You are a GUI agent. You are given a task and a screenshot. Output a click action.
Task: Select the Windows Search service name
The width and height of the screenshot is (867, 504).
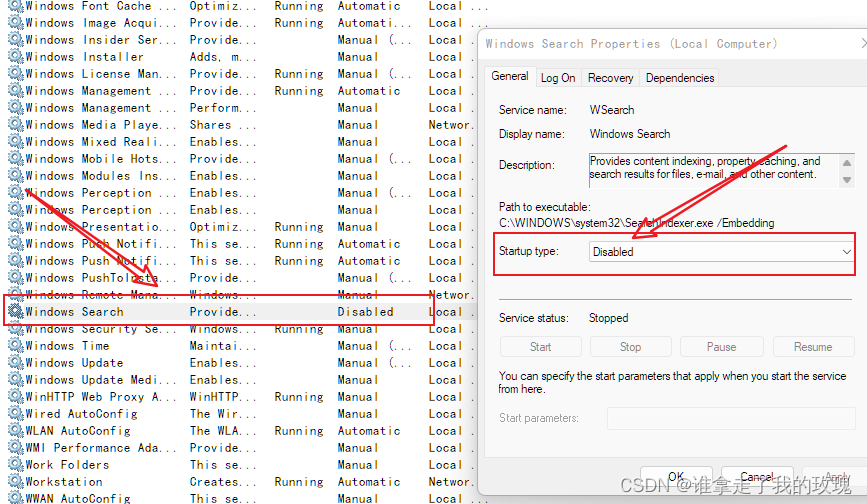[75, 312]
